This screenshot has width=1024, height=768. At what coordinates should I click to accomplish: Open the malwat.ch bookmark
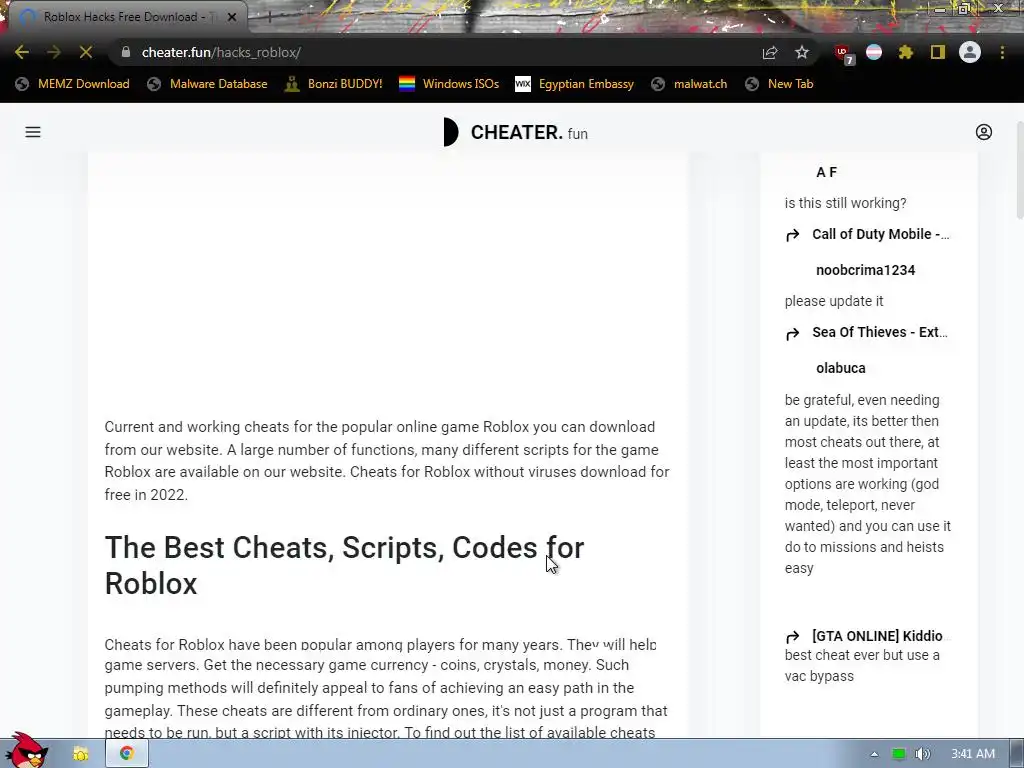tap(689, 84)
